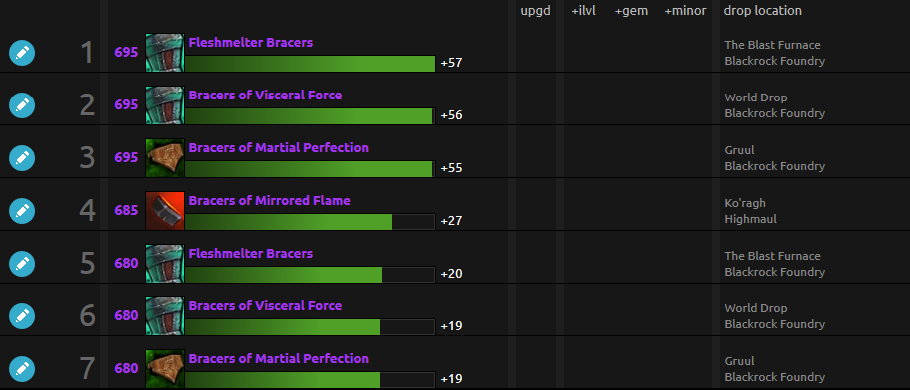The image size is (910, 390).
Task: Click the edit pencil icon for rank 7
Action: coord(22,369)
